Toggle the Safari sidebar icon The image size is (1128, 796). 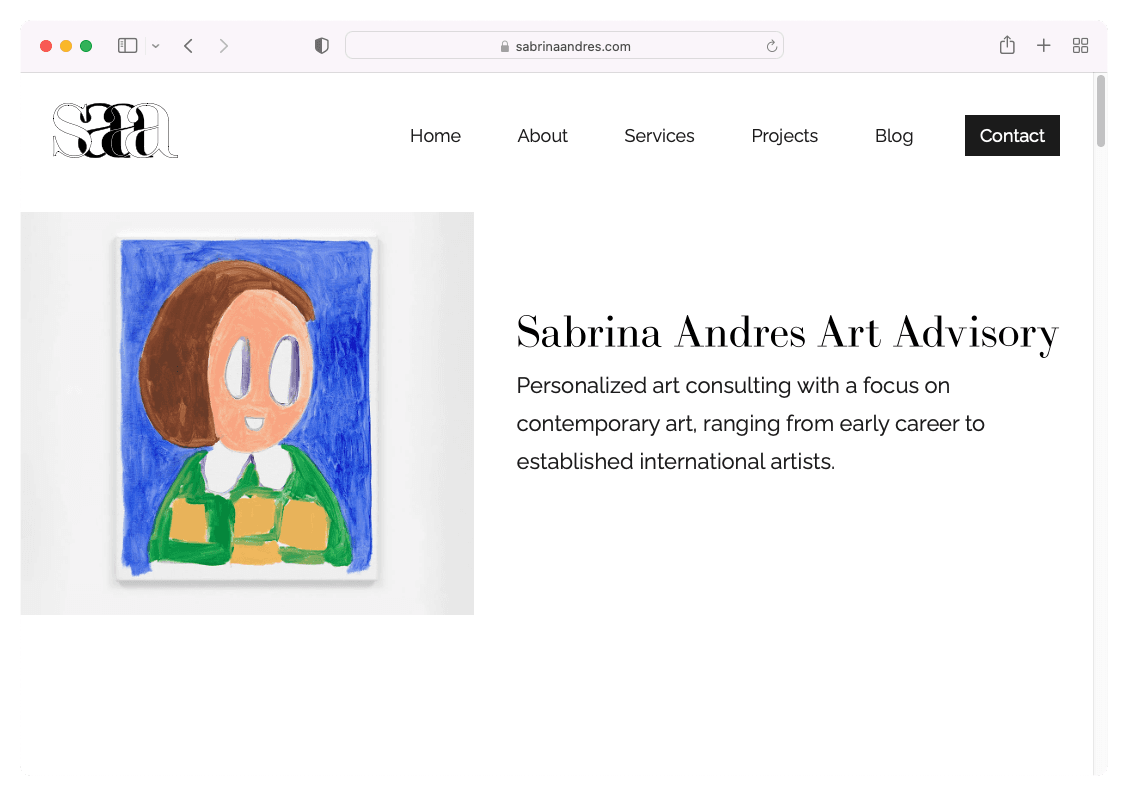click(x=127, y=46)
